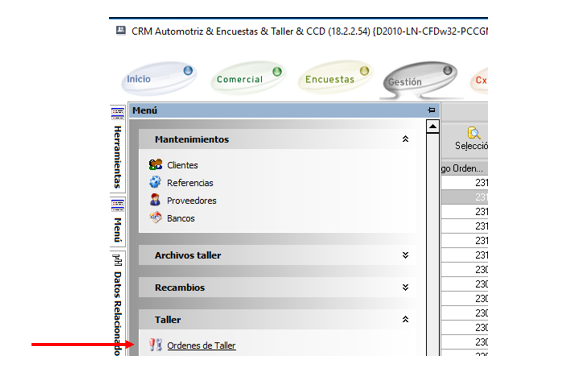Expand the Recambios section
Screen dimensions: 567x383
[405, 287]
